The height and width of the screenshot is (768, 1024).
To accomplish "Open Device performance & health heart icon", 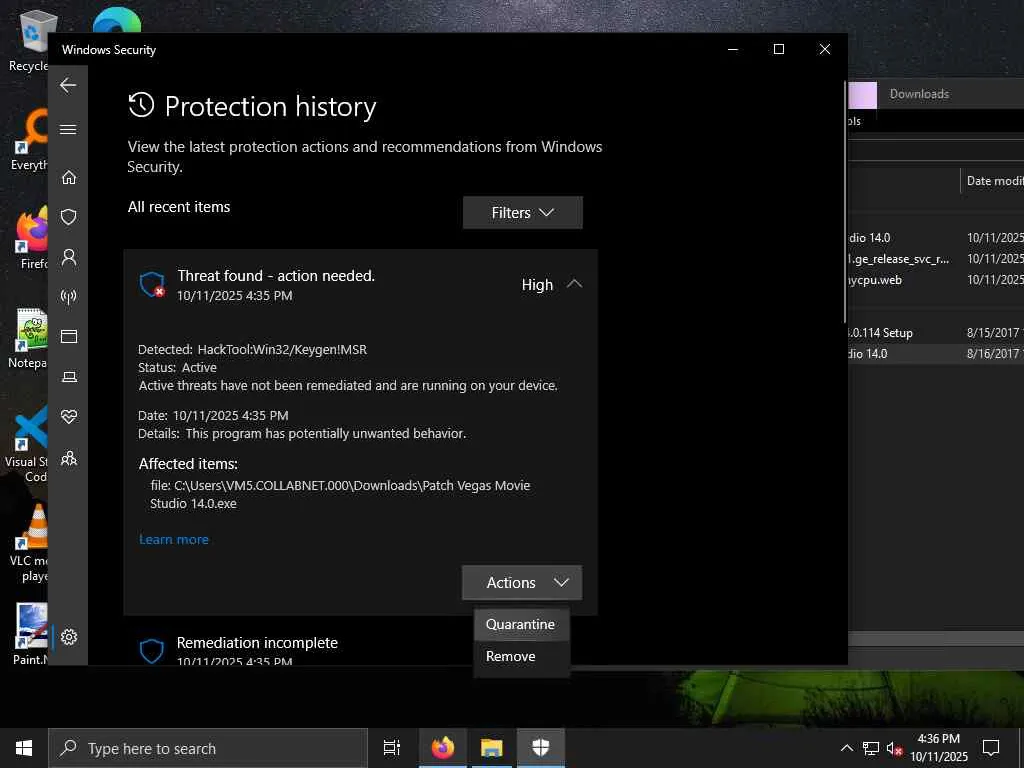I will pyautogui.click(x=69, y=417).
